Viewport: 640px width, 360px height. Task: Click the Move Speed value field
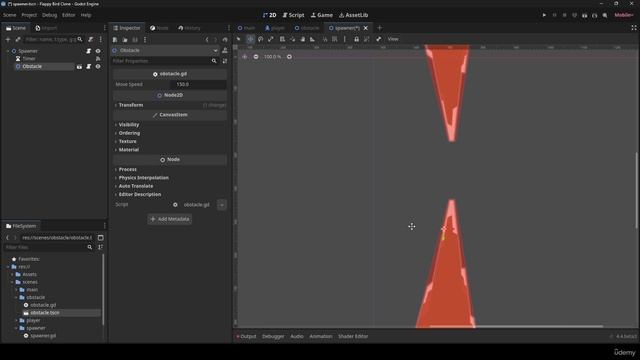pos(198,84)
